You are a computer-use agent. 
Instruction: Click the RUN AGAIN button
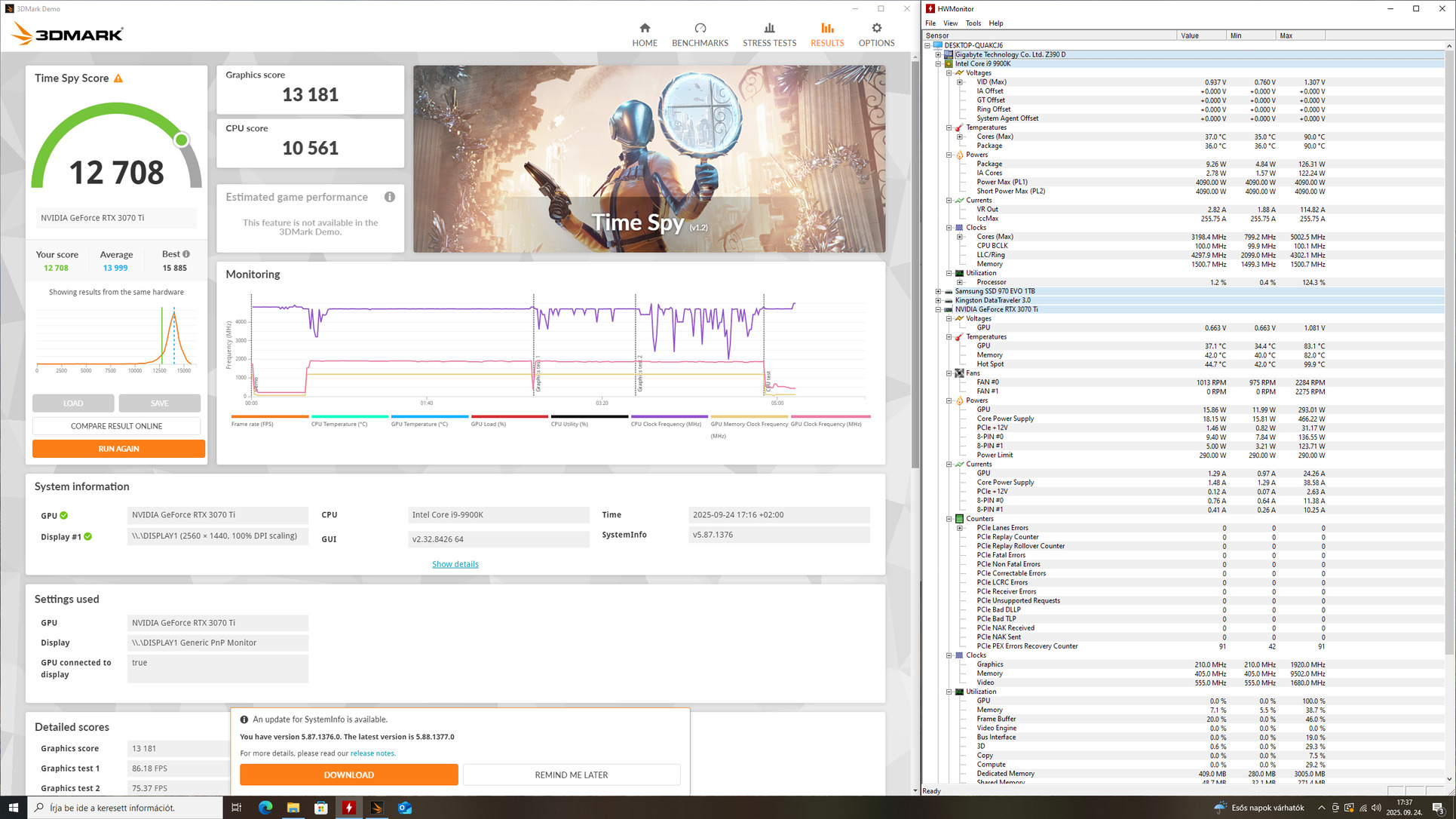coord(118,449)
